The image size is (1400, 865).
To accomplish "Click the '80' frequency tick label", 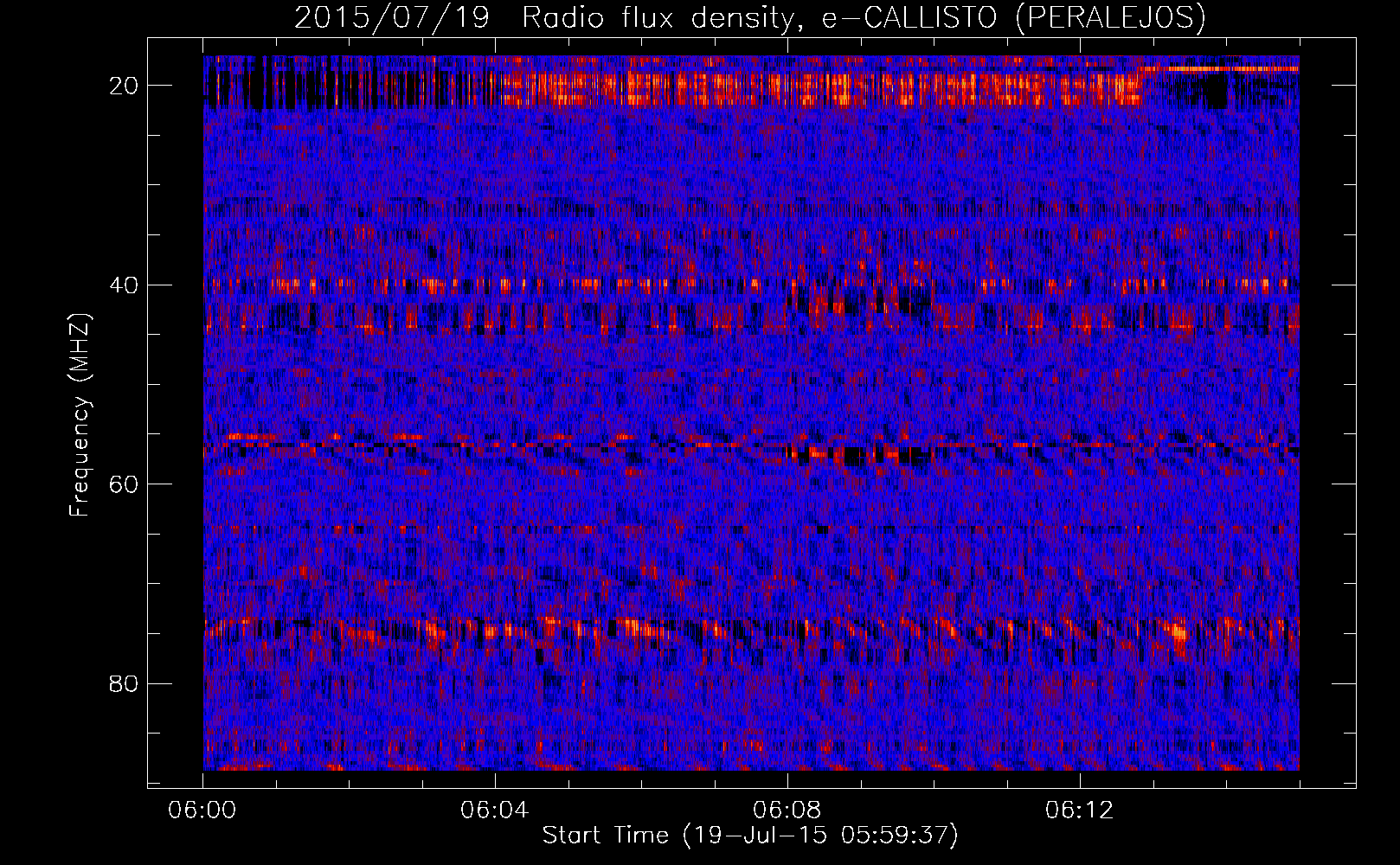I will 125,683.
